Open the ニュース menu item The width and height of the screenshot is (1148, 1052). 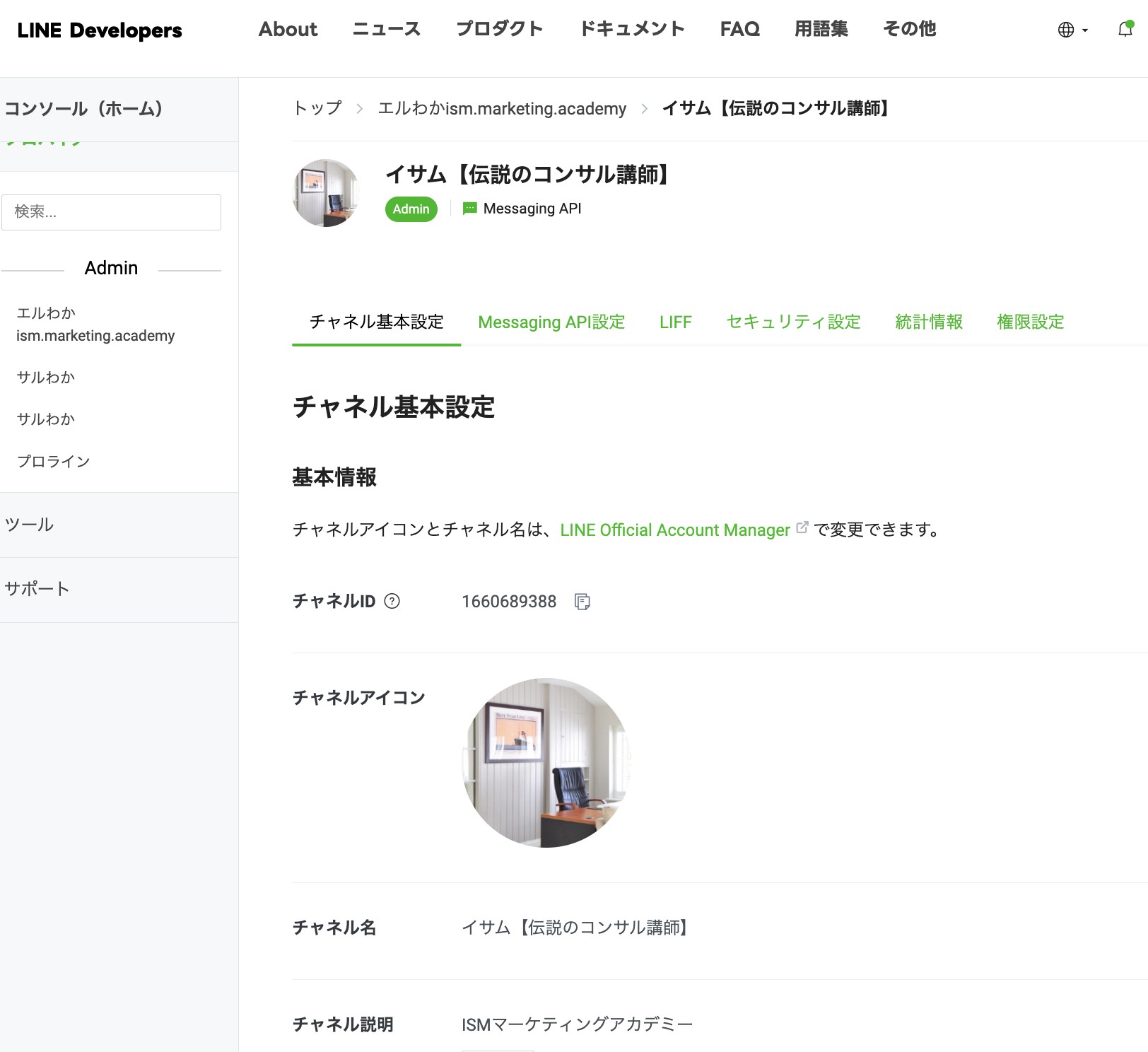(x=387, y=29)
